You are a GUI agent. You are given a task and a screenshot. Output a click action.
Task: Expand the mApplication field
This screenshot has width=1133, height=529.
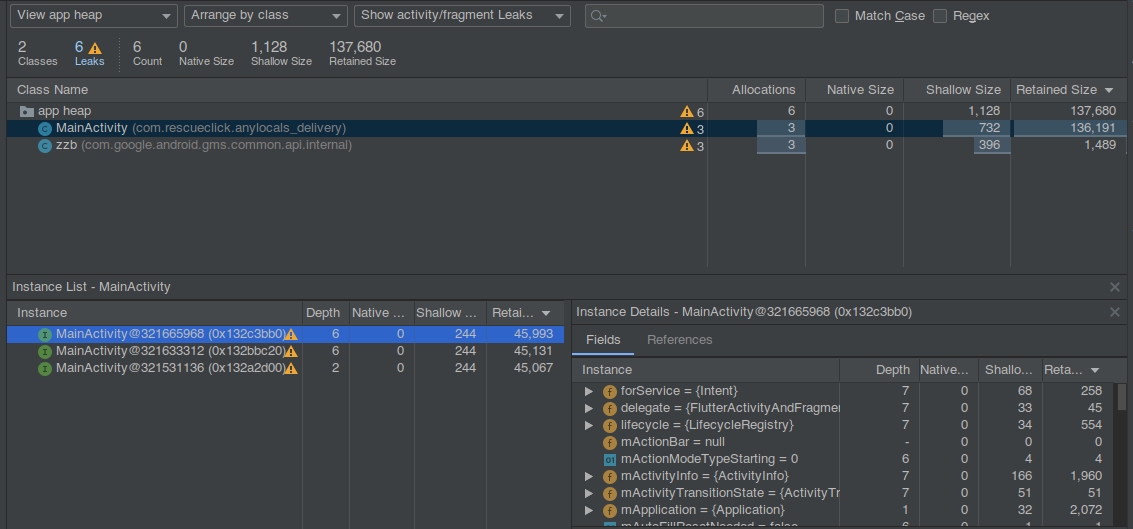pos(589,510)
